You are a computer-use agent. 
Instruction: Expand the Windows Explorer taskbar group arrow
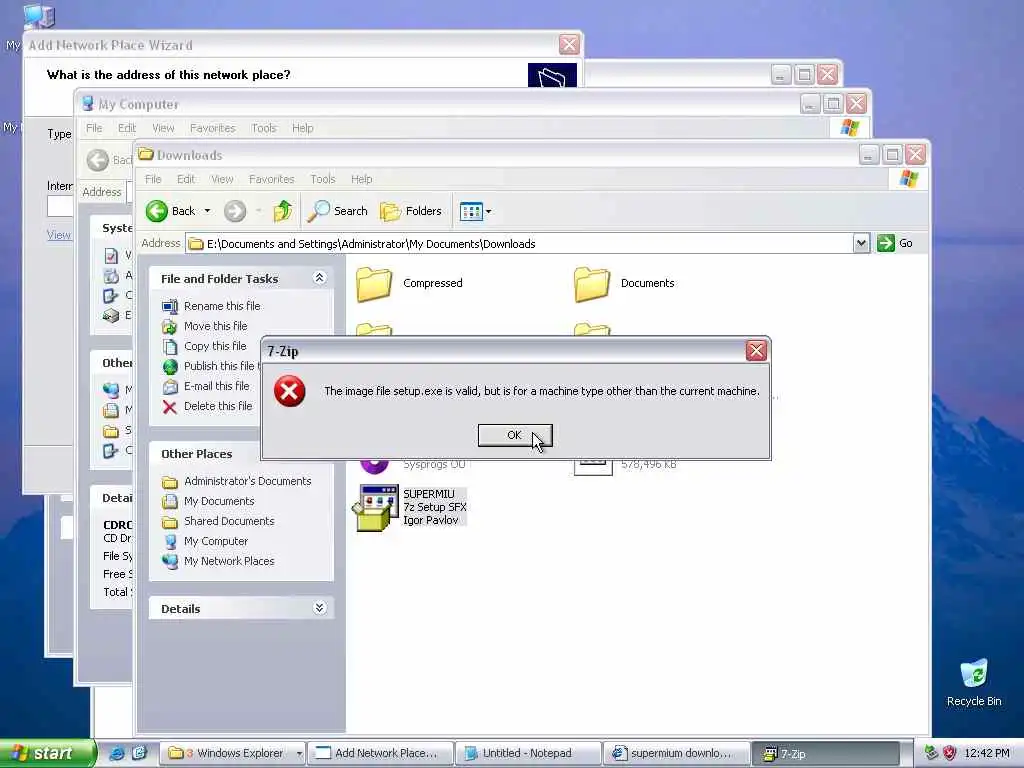click(299, 753)
